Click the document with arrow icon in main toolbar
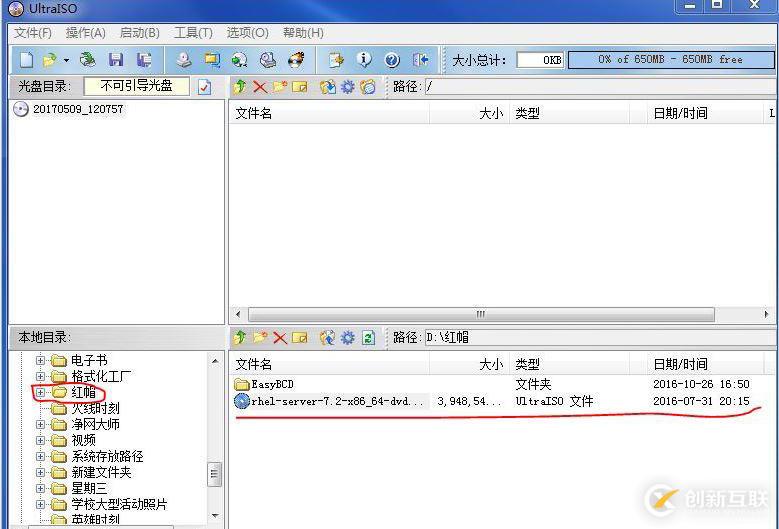The width and height of the screenshot is (779, 529). coord(336,60)
